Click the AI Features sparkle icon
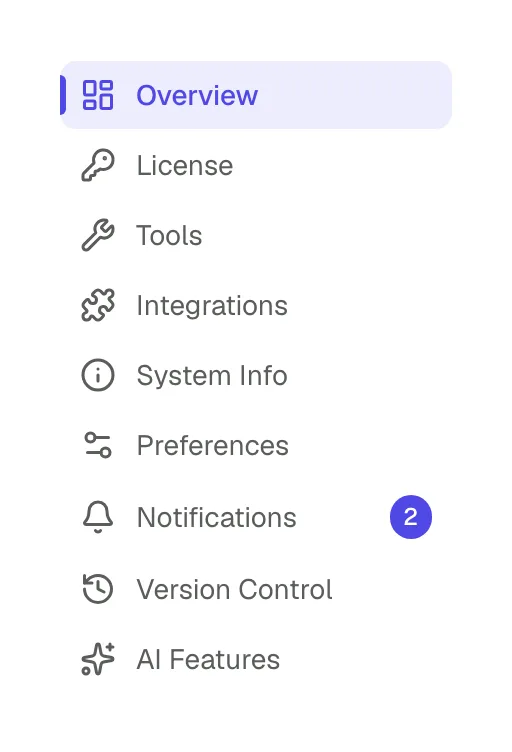The image size is (512, 752). [98, 659]
